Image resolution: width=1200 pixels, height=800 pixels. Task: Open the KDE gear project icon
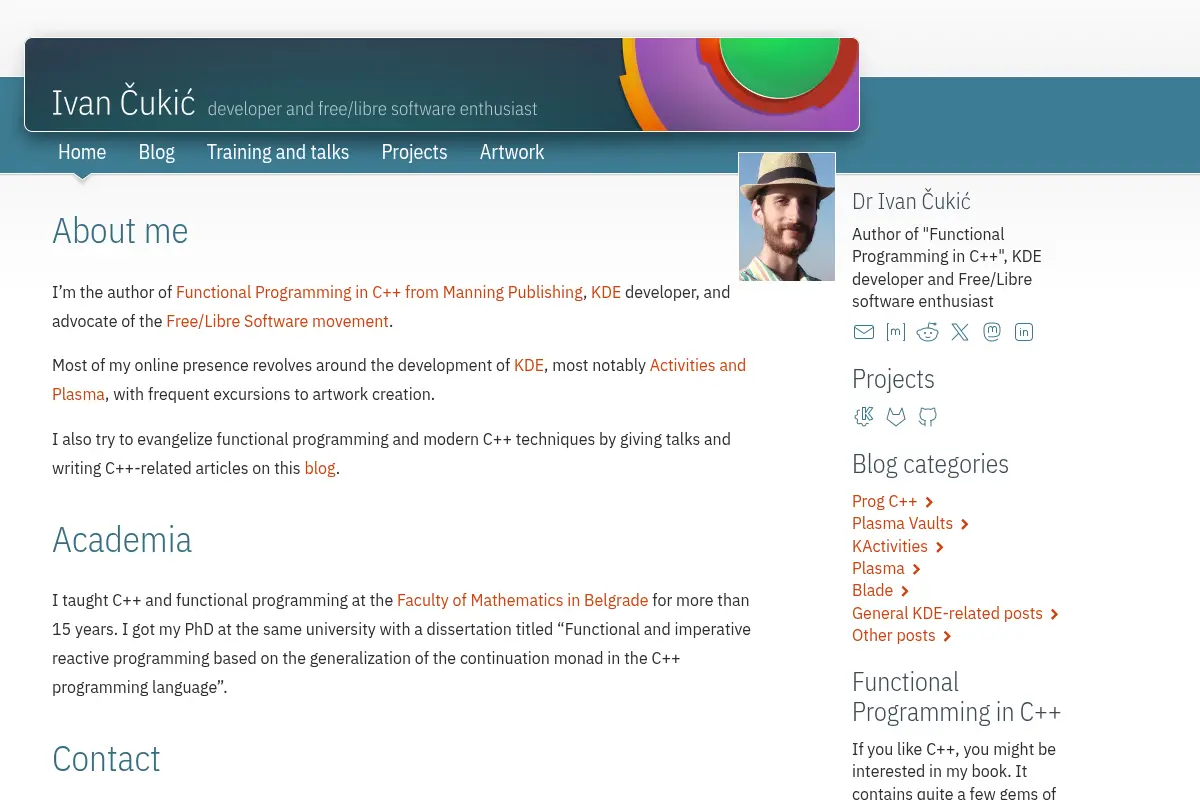(x=864, y=417)
